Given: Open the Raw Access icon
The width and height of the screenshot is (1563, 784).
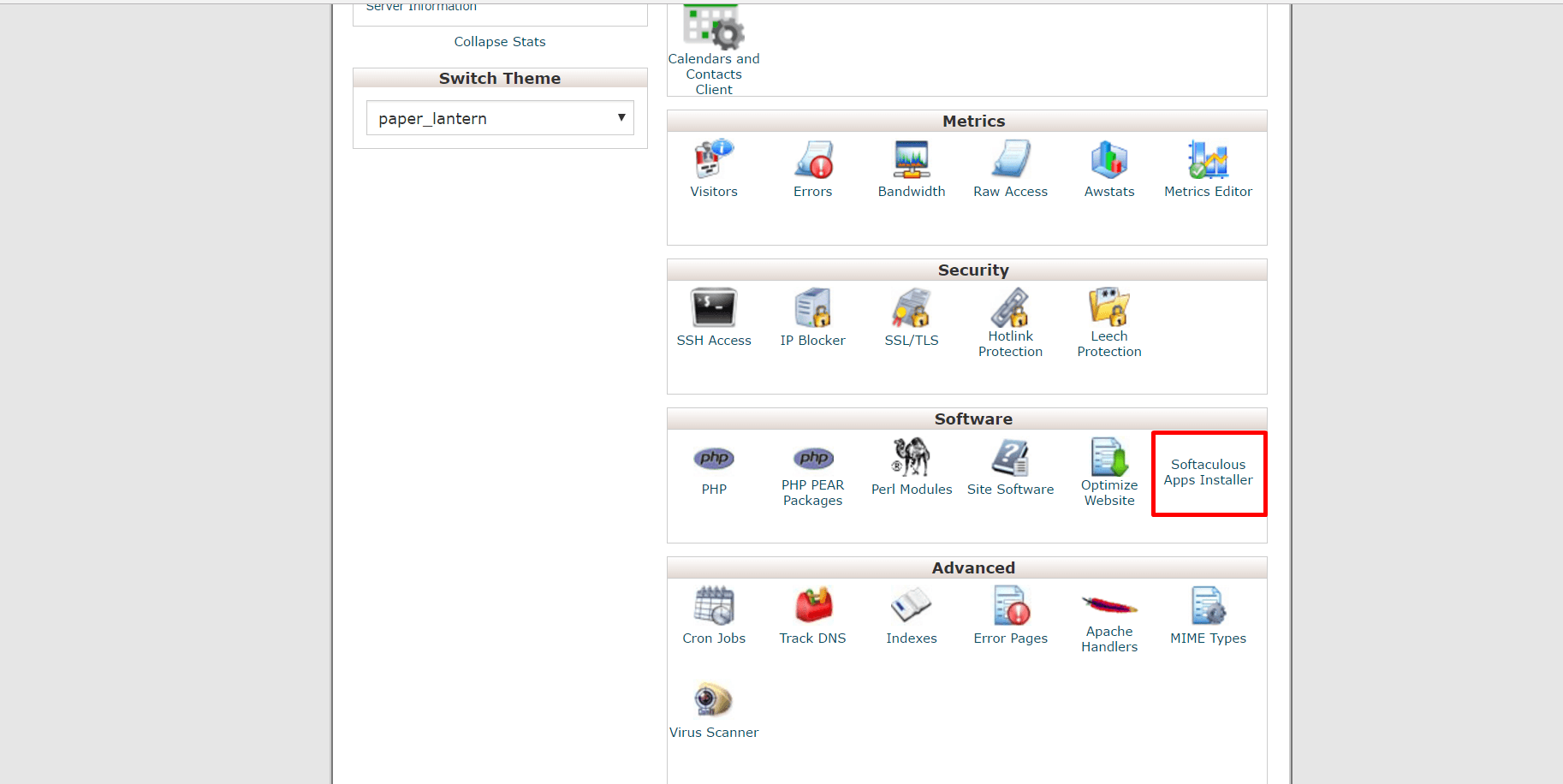Looking at the screenshot, I should click(x=1011, y=159).
